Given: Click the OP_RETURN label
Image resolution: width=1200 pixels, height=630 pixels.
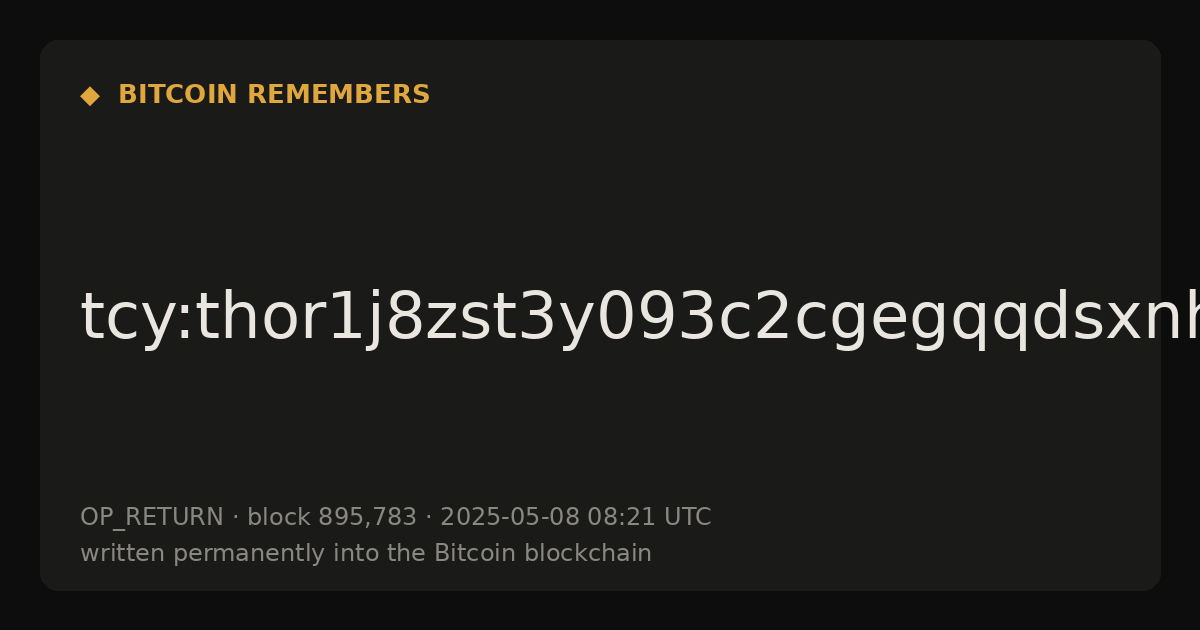Looking at the screenshot, I should tap(152, 517).
